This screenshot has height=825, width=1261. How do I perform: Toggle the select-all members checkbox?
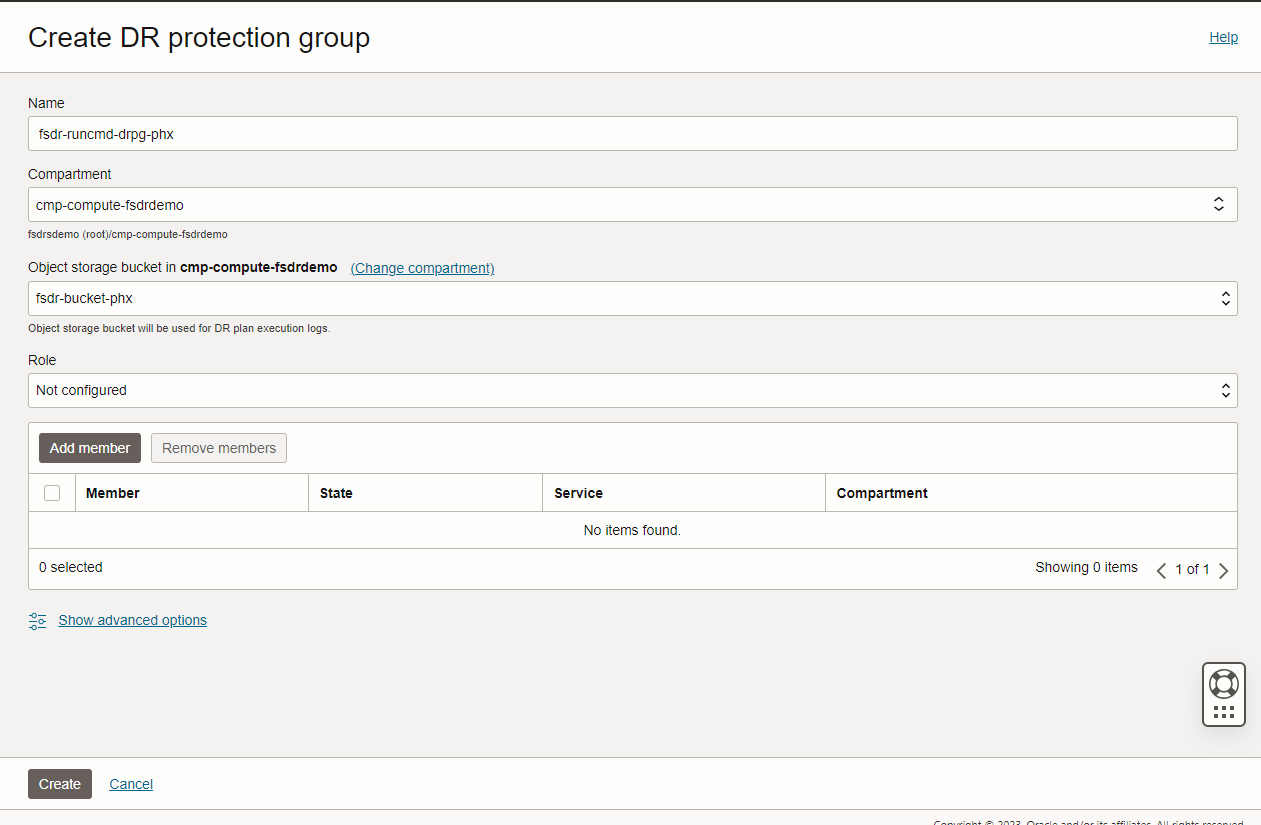52,493
